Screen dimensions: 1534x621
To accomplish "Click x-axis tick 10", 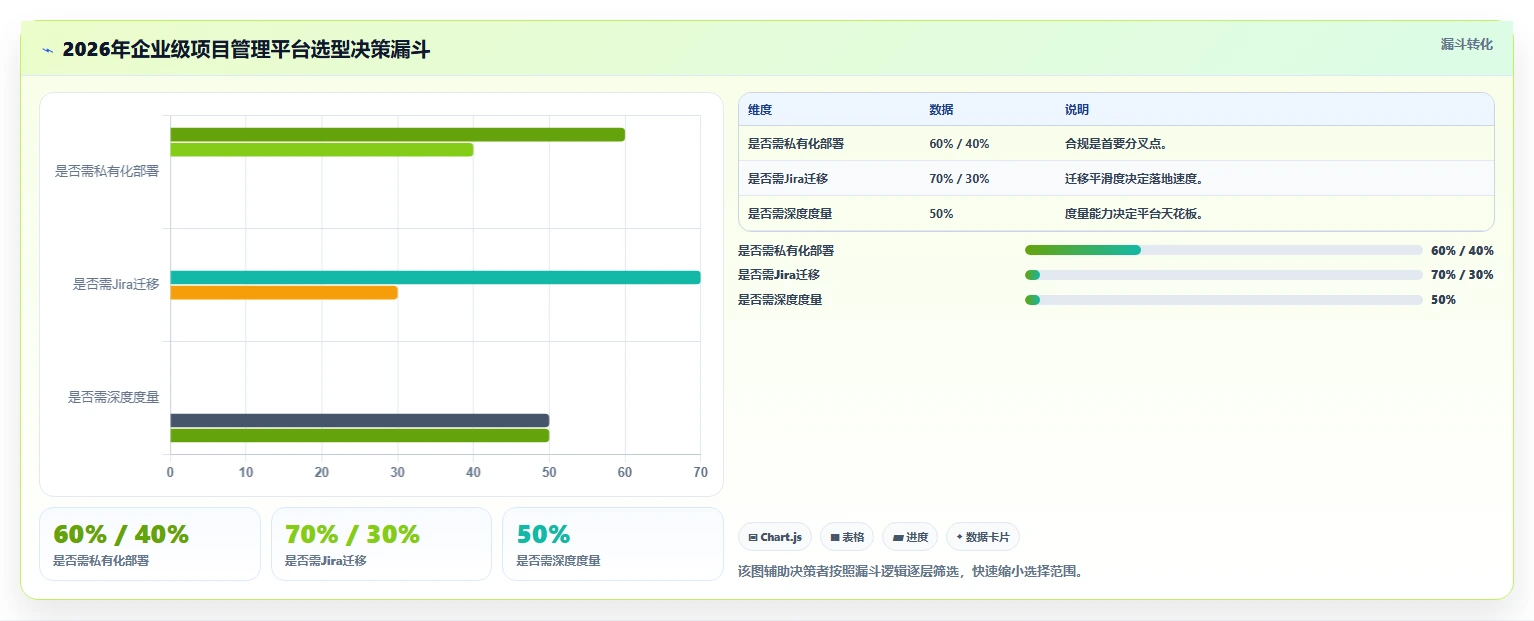I will click(246, 472).
